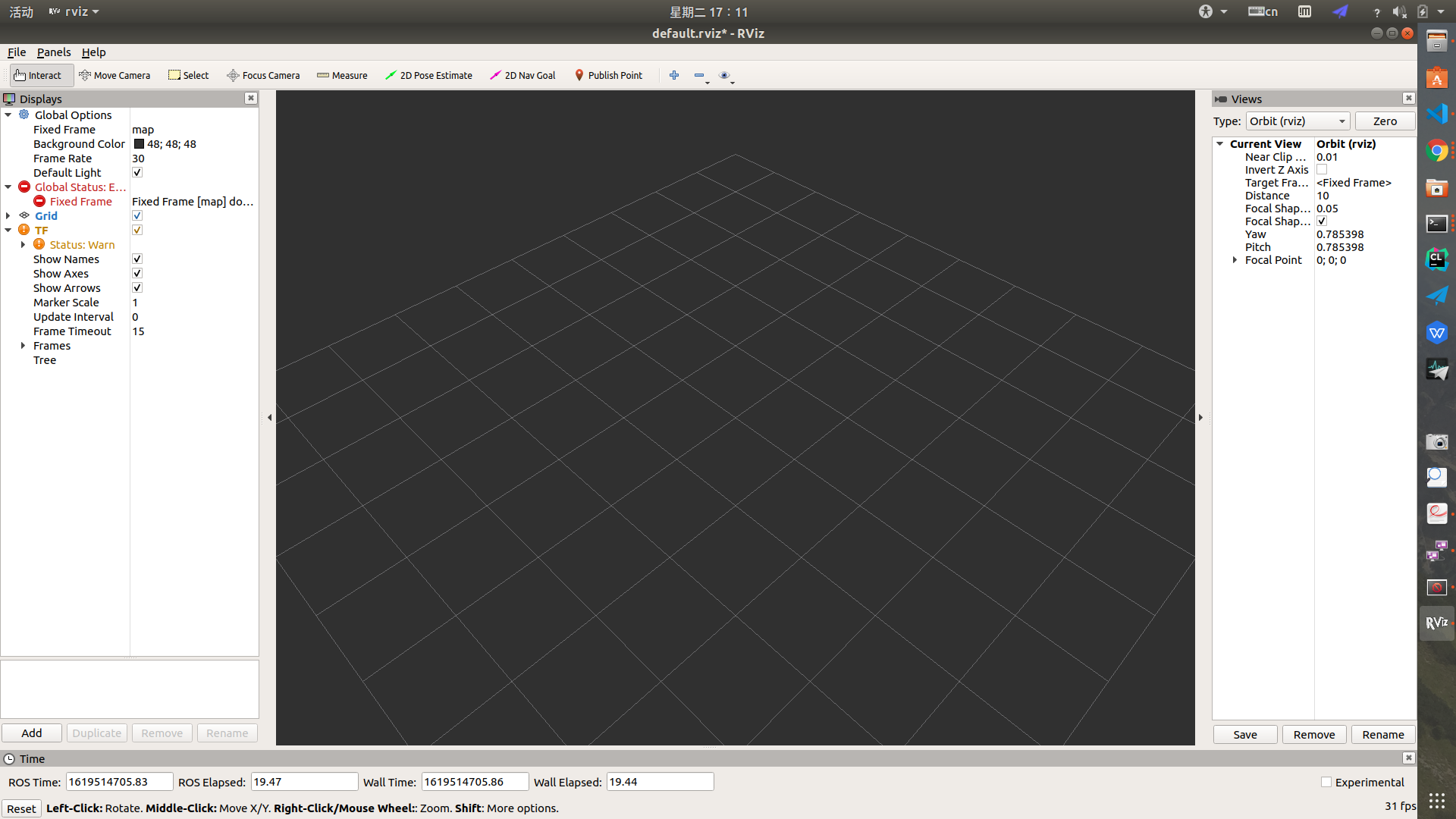
Task: Click the Add display button
Action: tap(32, 733)
